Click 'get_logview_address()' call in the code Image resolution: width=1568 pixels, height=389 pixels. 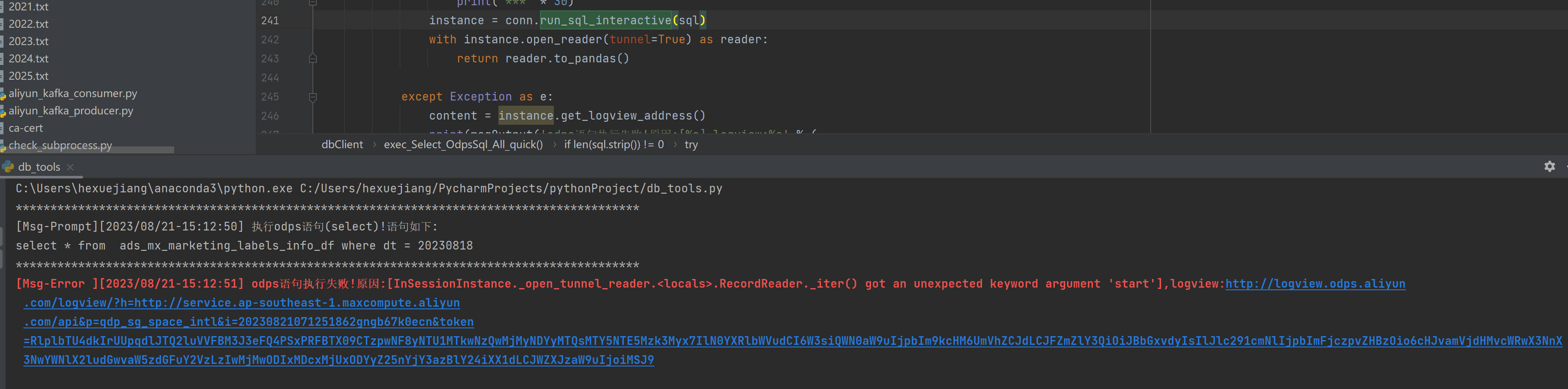(x=633, y=116)
